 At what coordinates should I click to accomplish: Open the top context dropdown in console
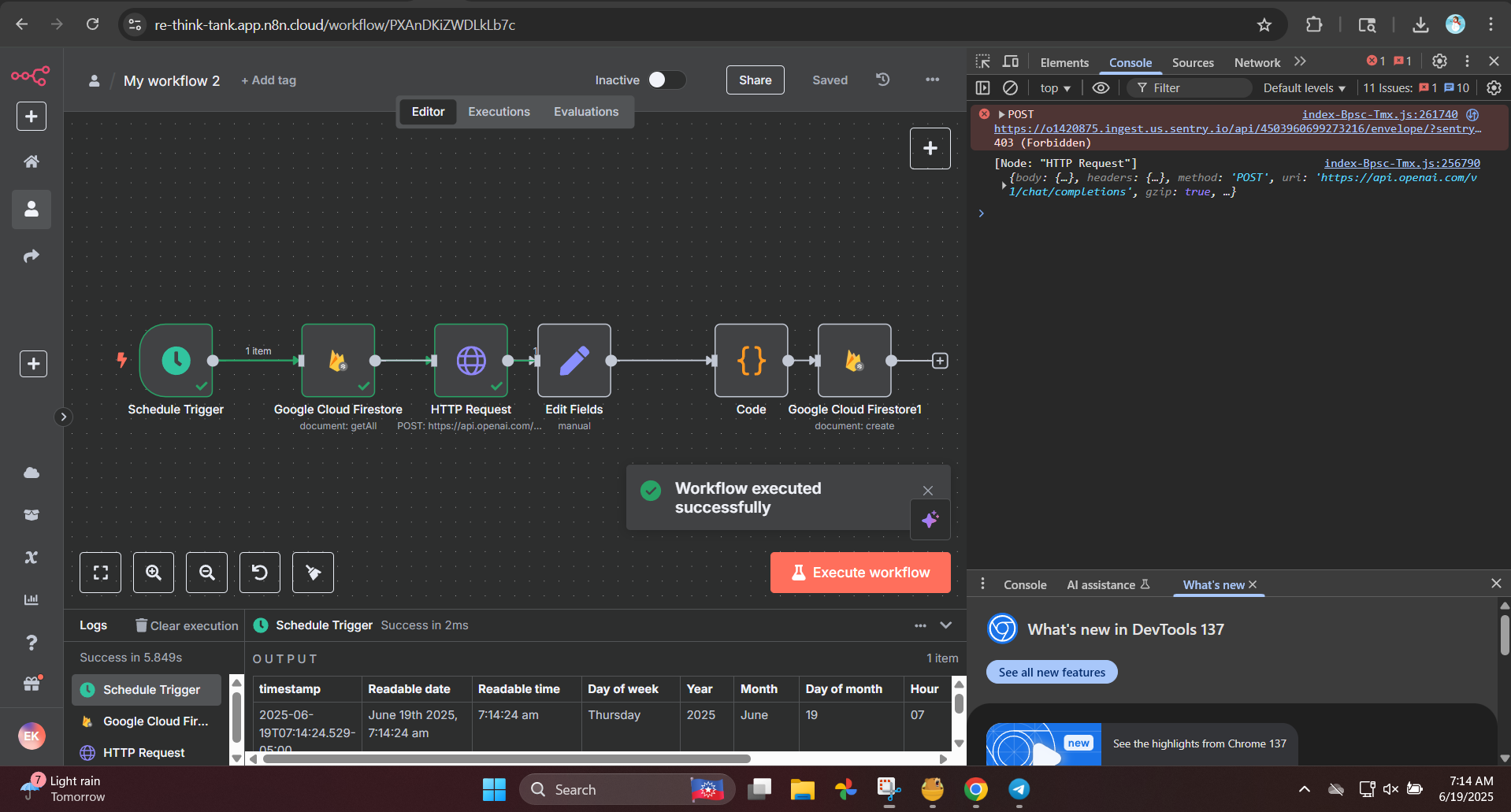click(x=1055, y=88)
